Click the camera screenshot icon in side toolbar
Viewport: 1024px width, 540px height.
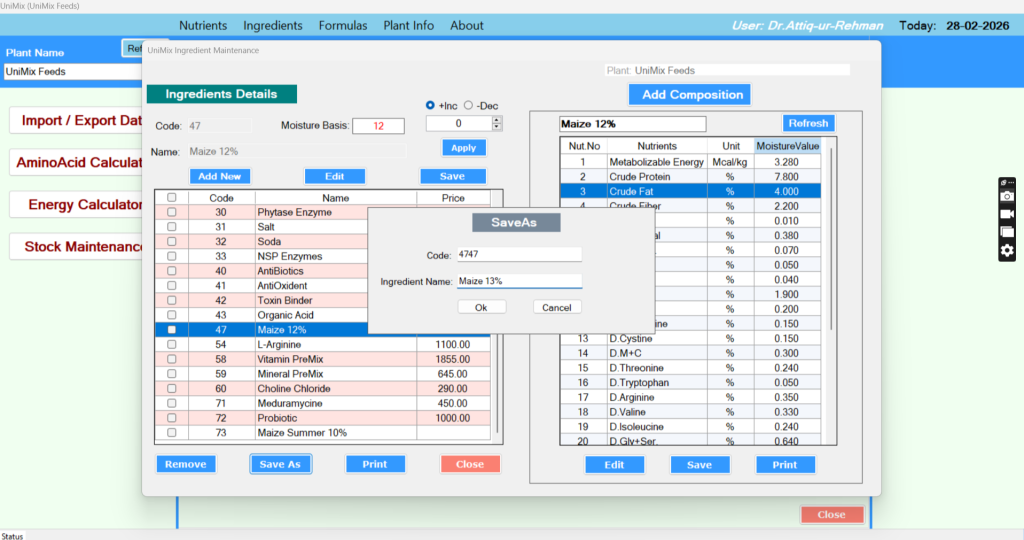[x=1007, y=197]
